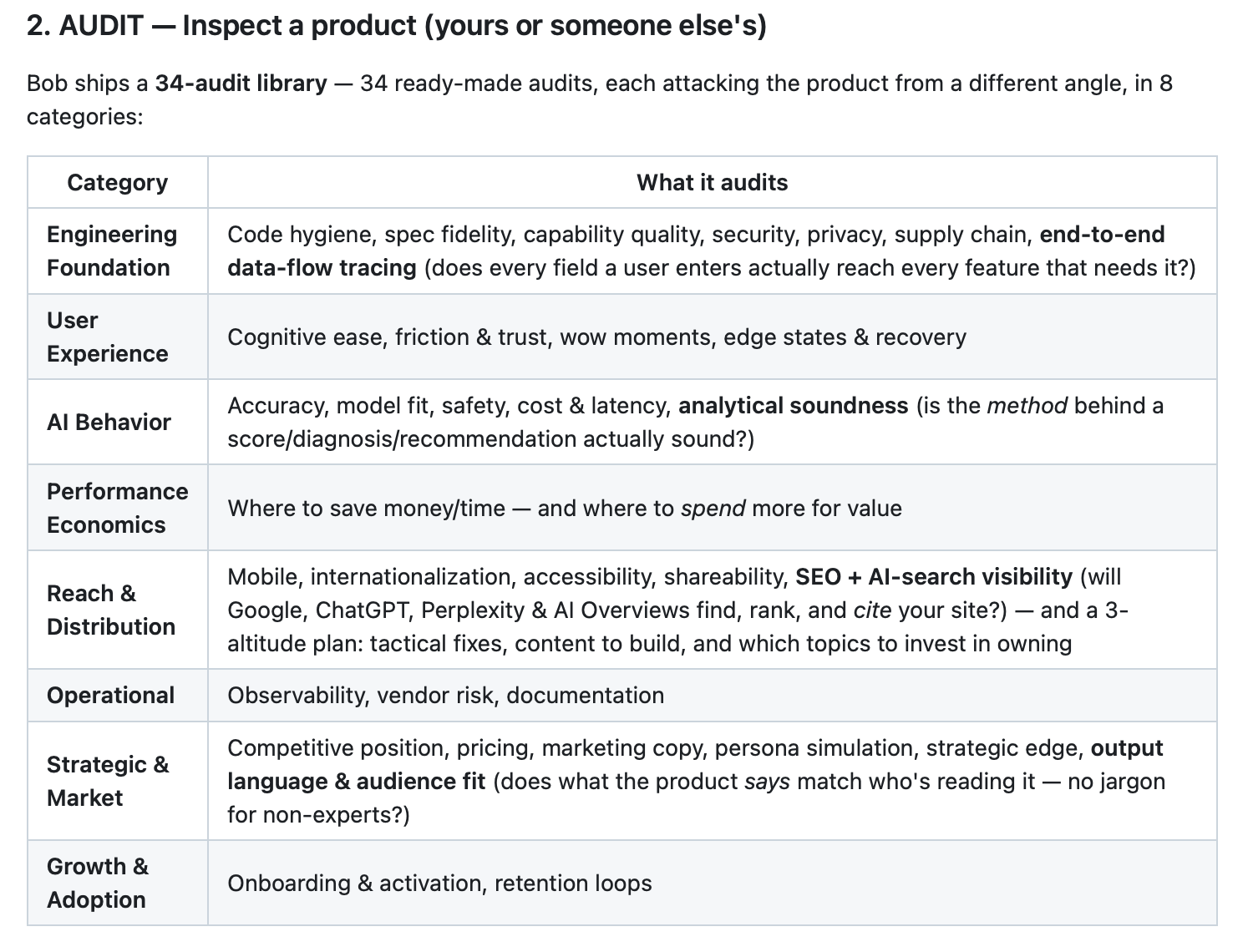Click bold 'end-to-end data-flow tracing' text
The height and width of the screenshot is (952, 1248).
[696, 251]
